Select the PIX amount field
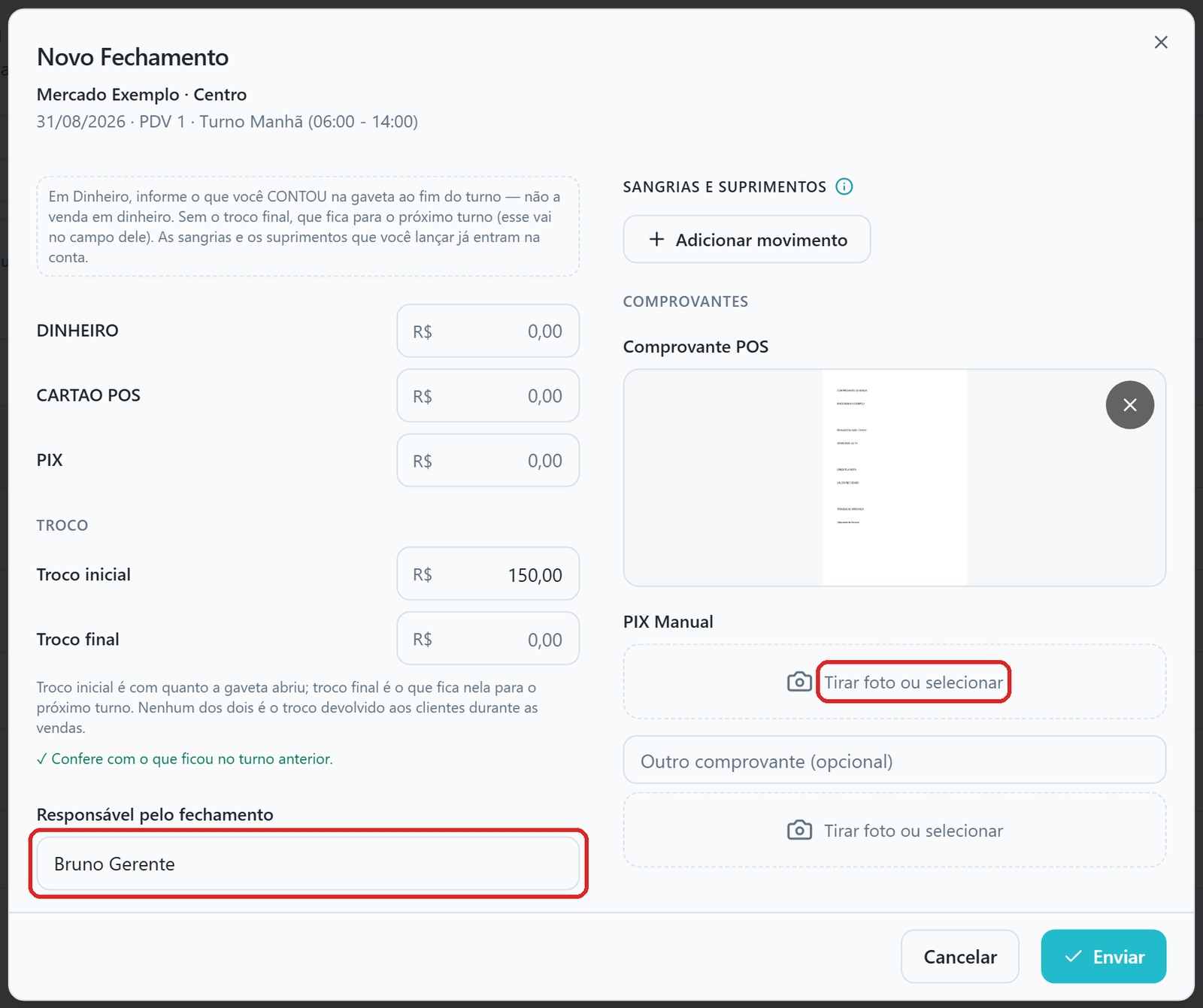Image resolution: width=1203 pixels, height=1008 pixels. 488,460
